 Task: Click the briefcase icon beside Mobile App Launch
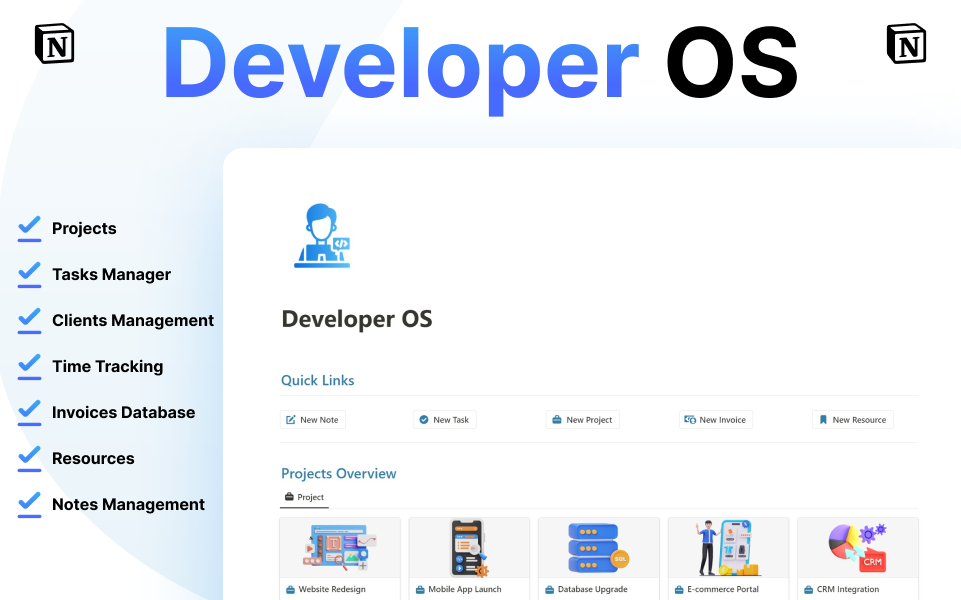420,590
